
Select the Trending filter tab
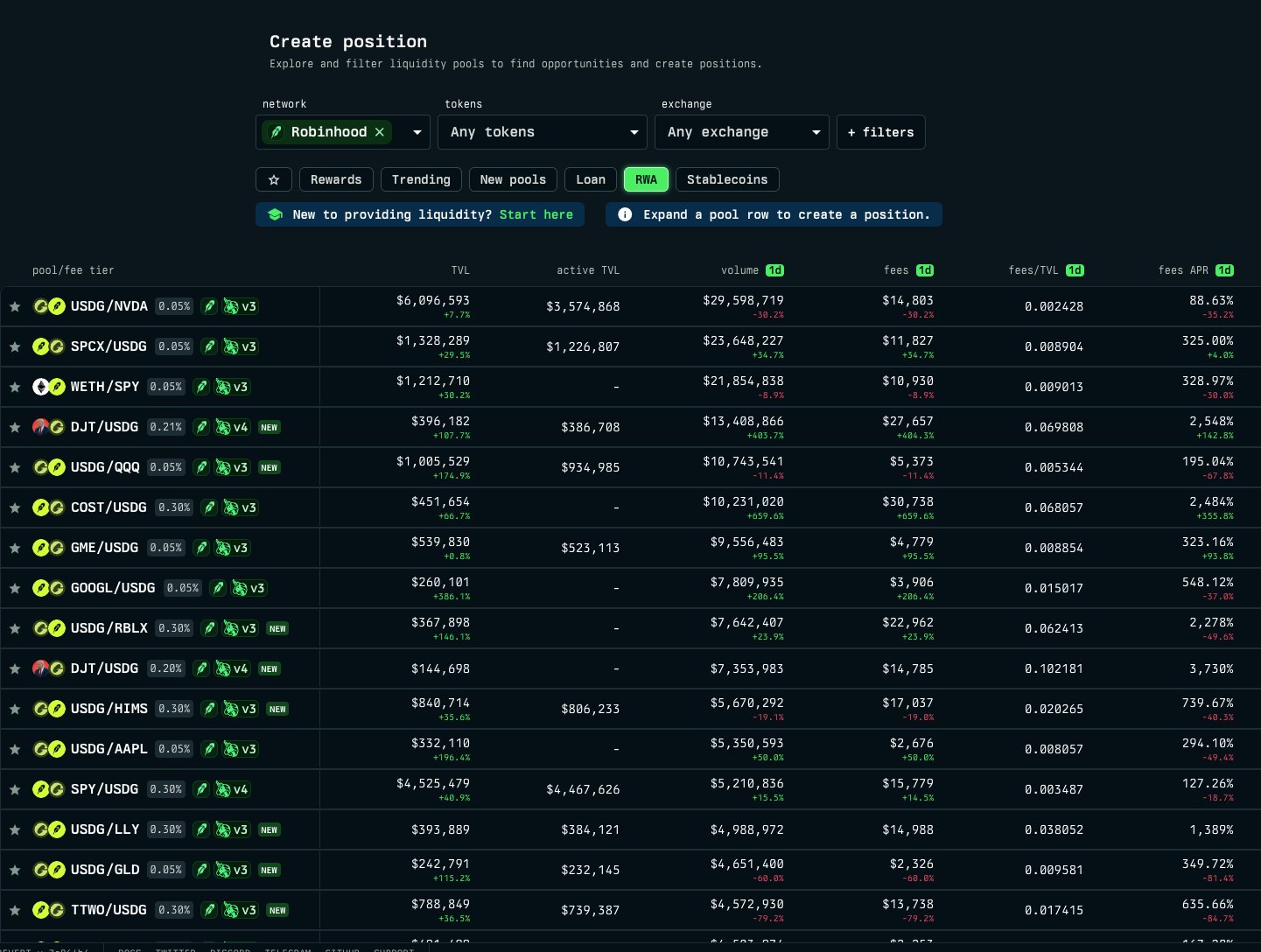(x=421, y=179)
